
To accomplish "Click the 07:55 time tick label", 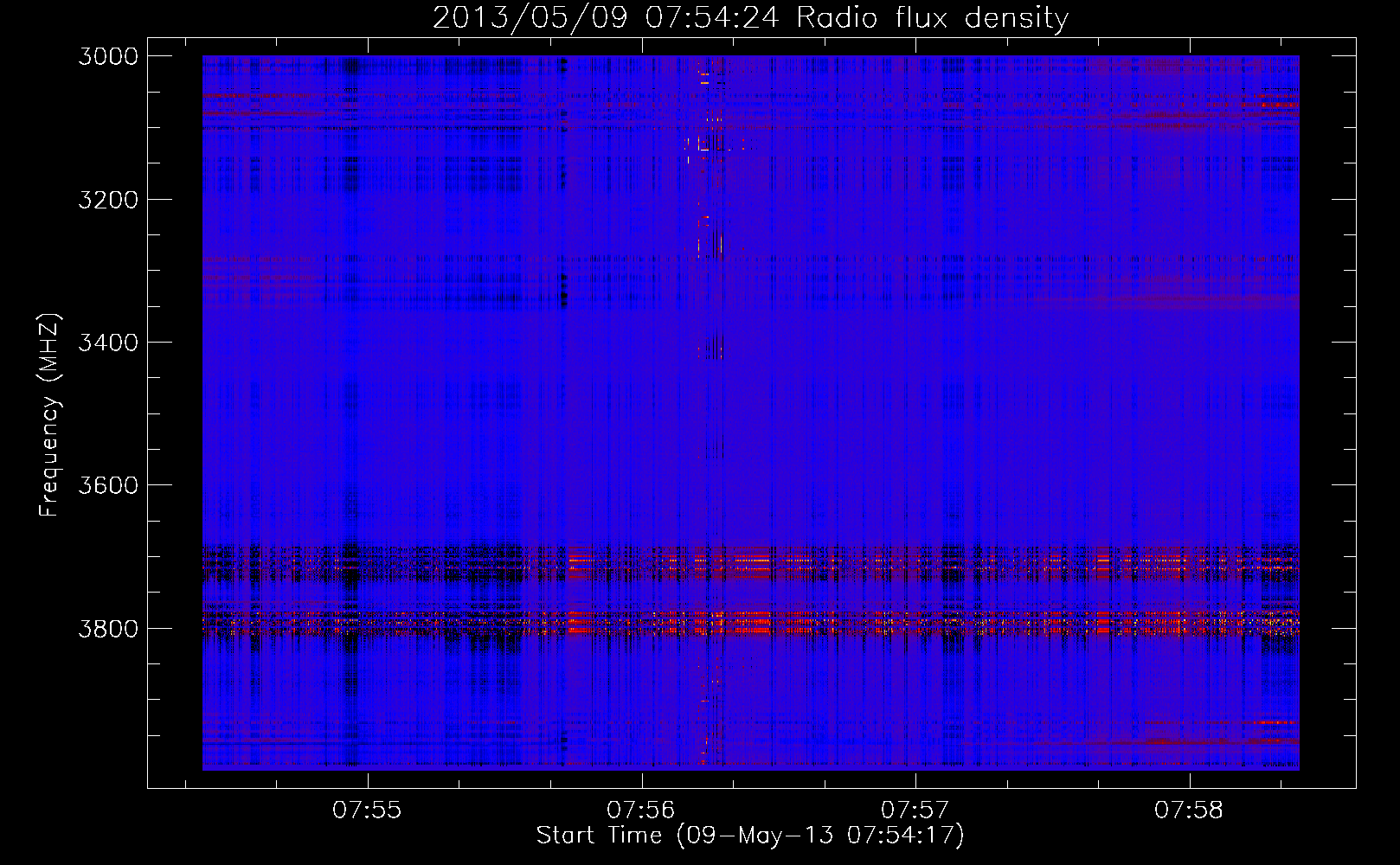I will 367,811.
